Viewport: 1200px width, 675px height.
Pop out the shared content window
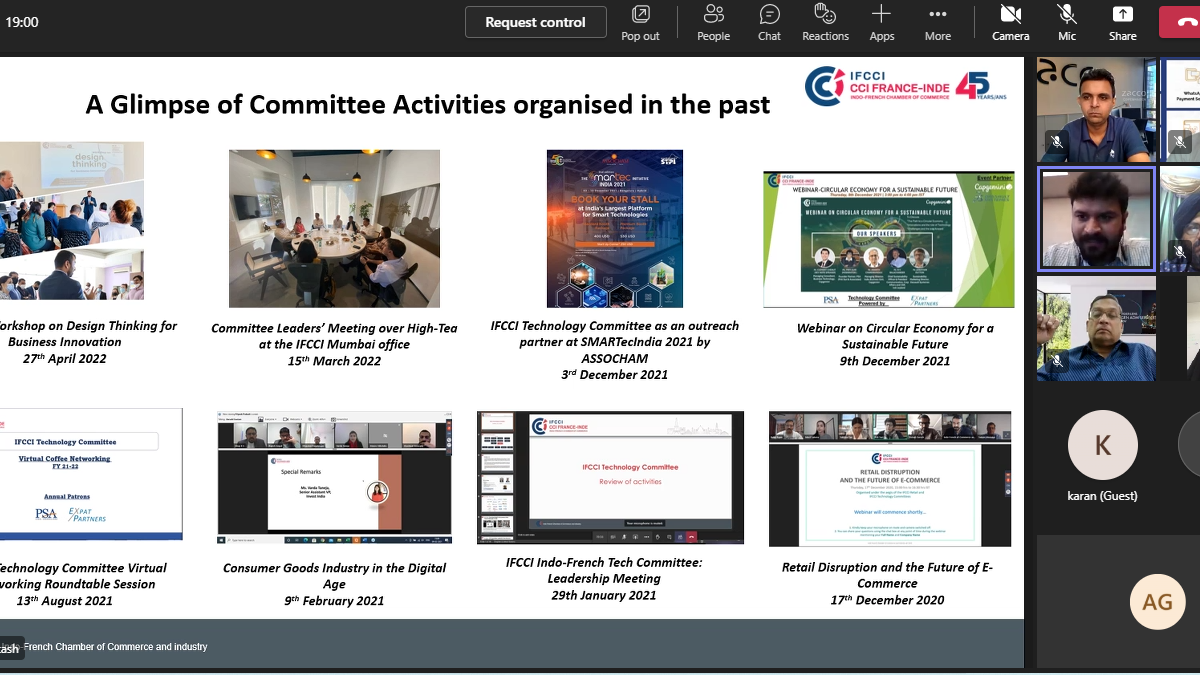(640, 23)
